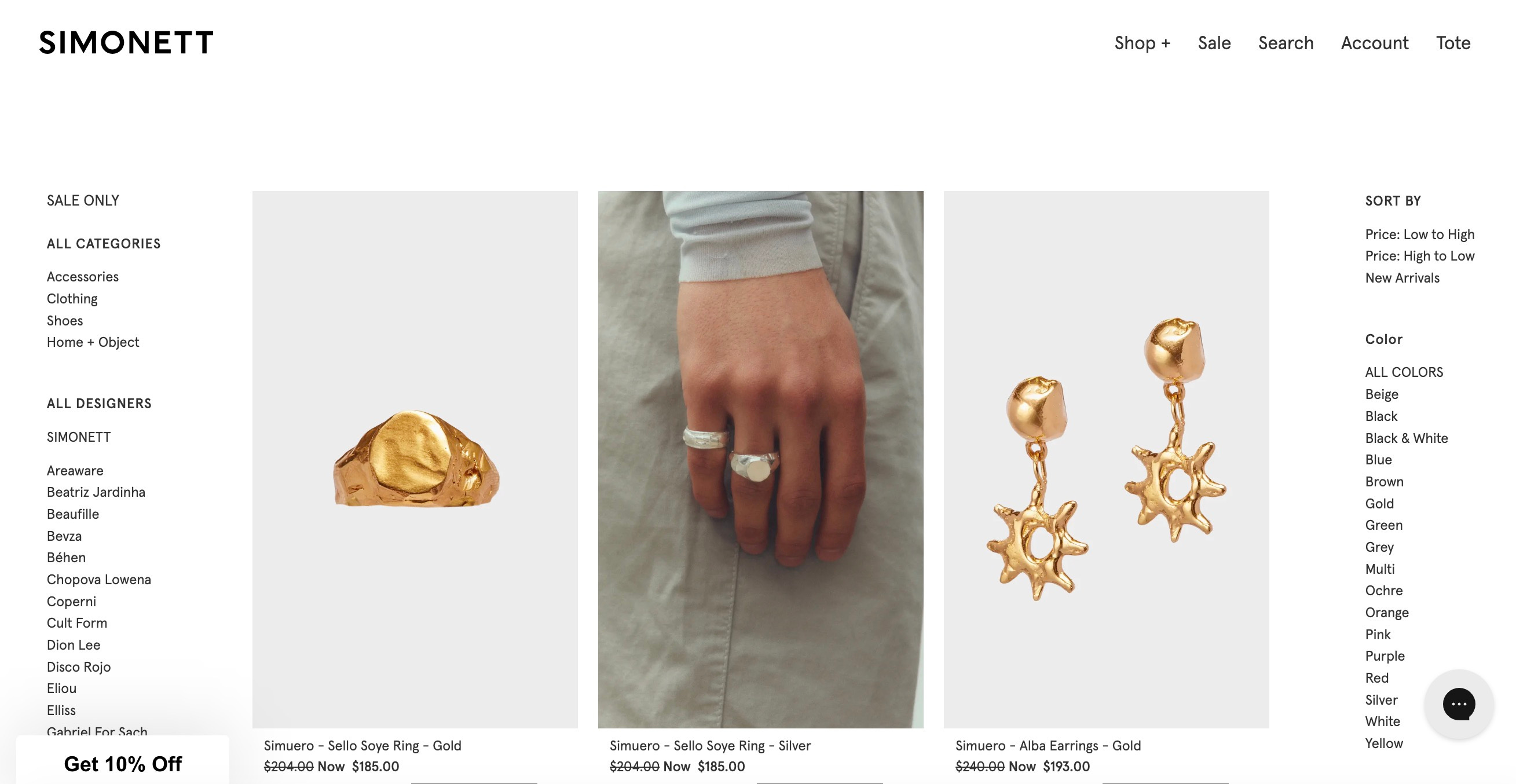Screen dimensions: 1516x784
Task: Open the Tote cart
Action: tap(1452, 43)
